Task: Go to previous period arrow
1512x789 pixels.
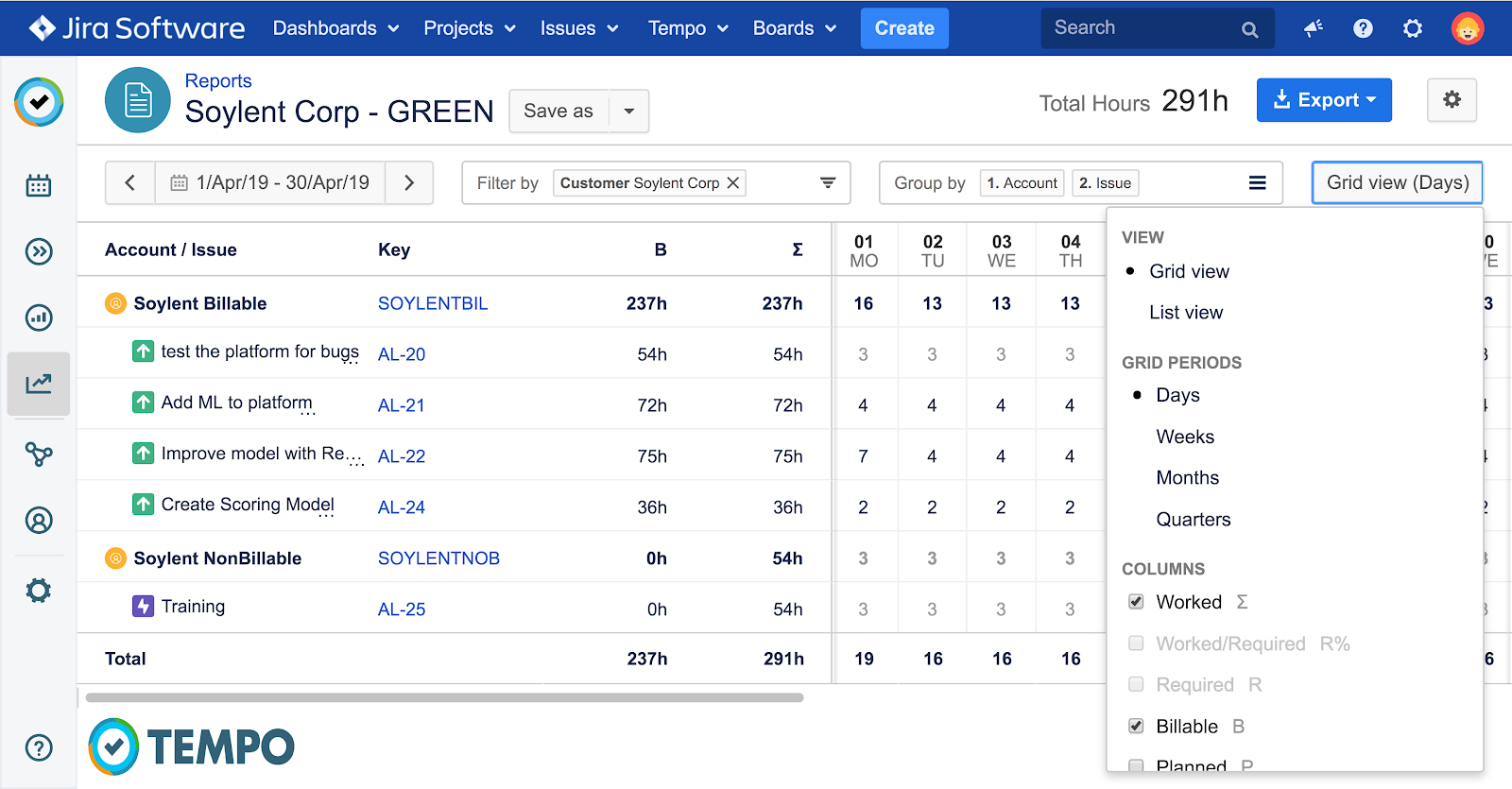Action: tap(130, 182)
